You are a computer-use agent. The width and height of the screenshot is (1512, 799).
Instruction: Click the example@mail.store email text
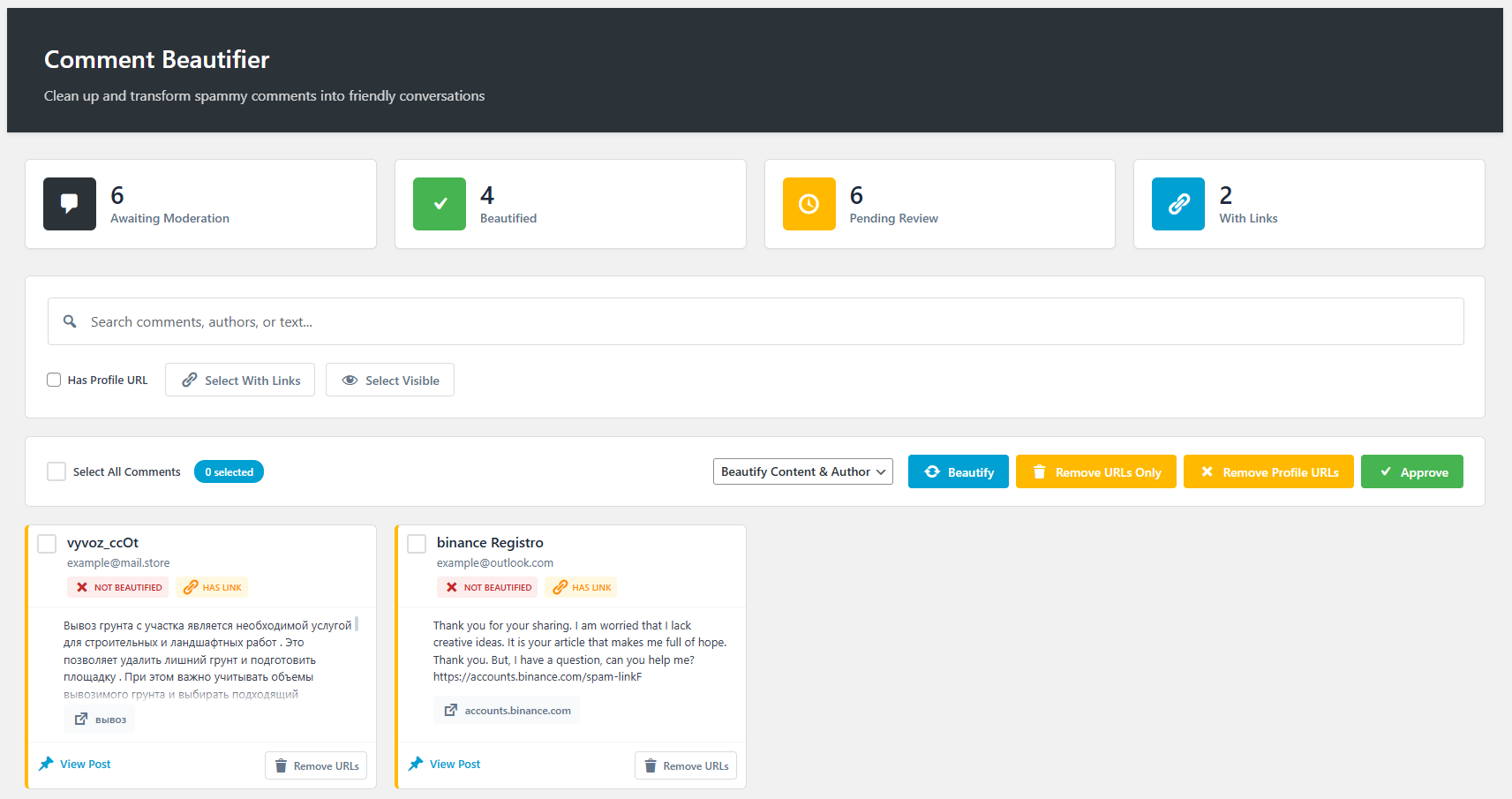click(118, 562)
